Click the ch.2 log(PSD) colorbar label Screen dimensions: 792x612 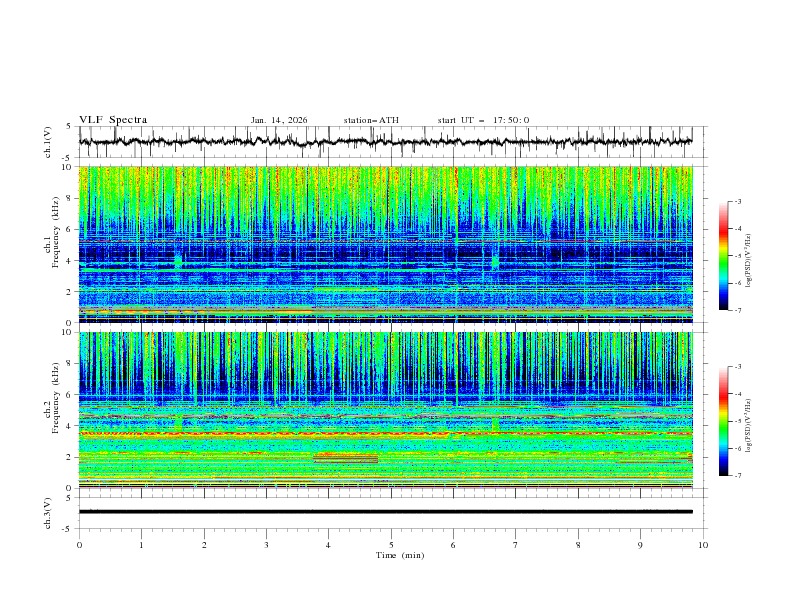[x=748, y=425]
